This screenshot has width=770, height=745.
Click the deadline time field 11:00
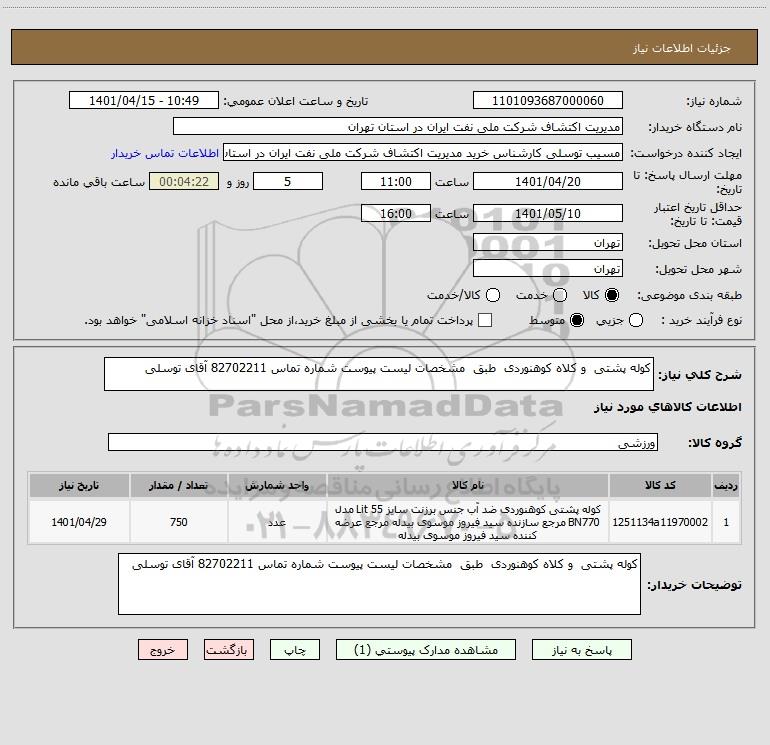click(396, 181)
